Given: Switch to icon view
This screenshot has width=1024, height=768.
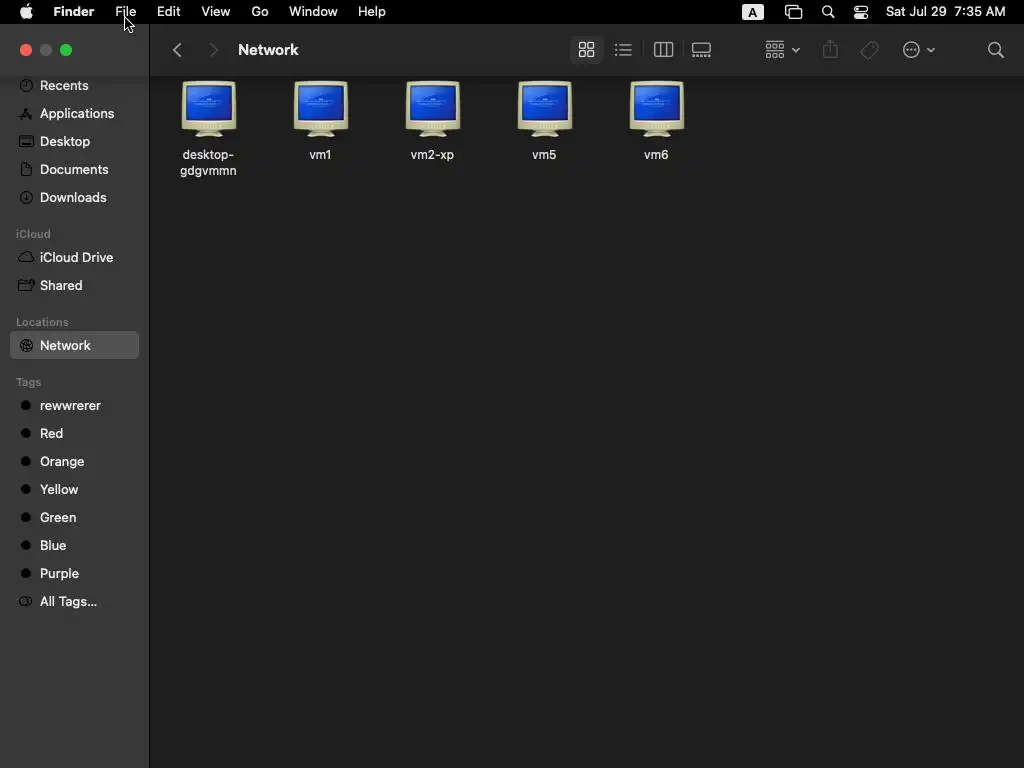Looking at the screenshot, I should tap(586, 50).
